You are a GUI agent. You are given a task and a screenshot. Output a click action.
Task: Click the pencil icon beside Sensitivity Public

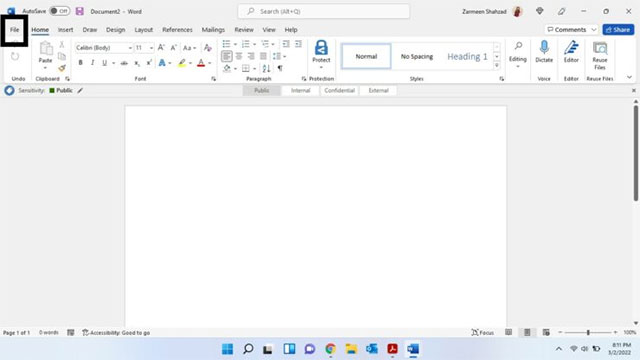pos(80,90)
